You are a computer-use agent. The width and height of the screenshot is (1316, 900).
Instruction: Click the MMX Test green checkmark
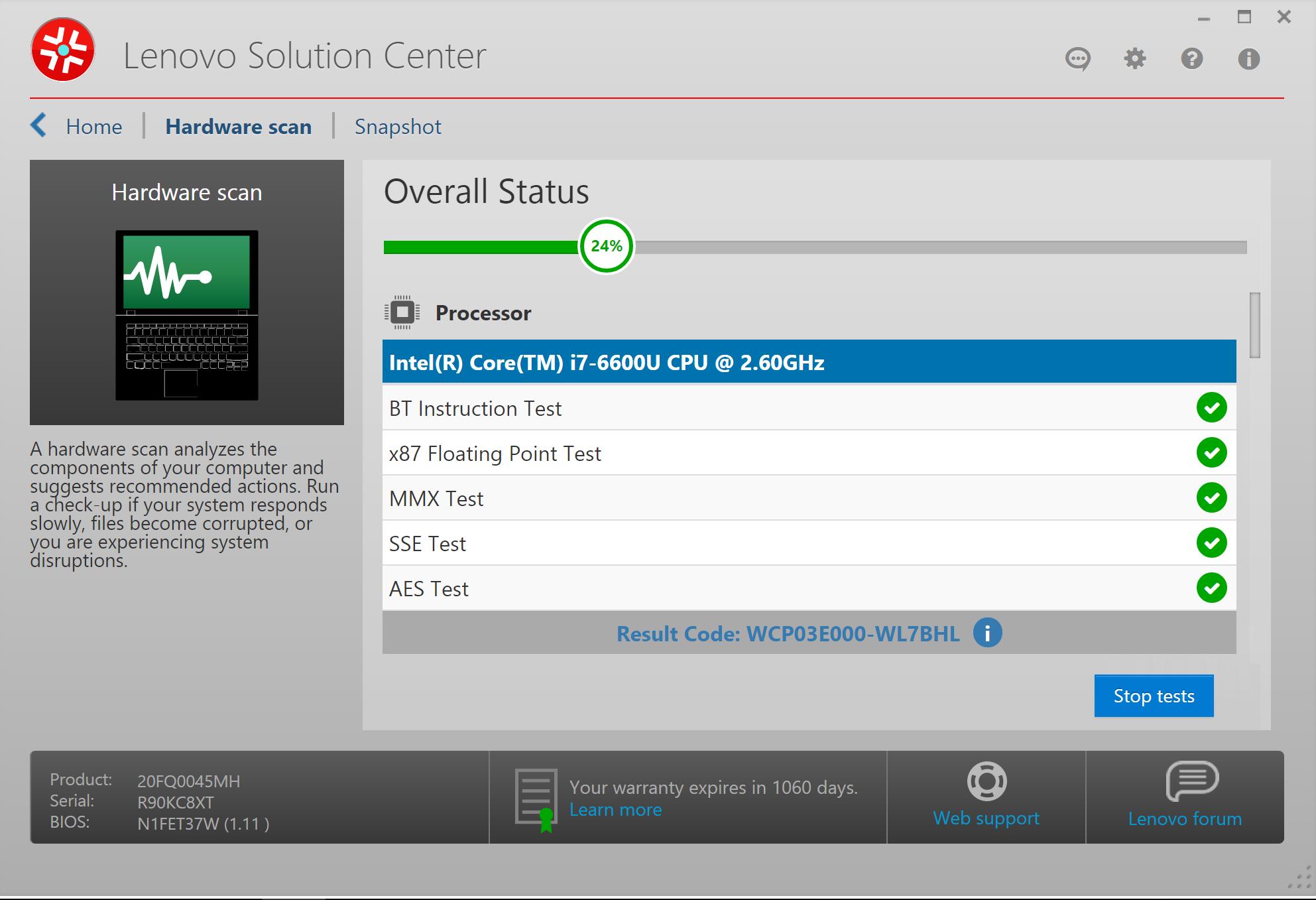pyautogui.click(x=1212, y=498)
